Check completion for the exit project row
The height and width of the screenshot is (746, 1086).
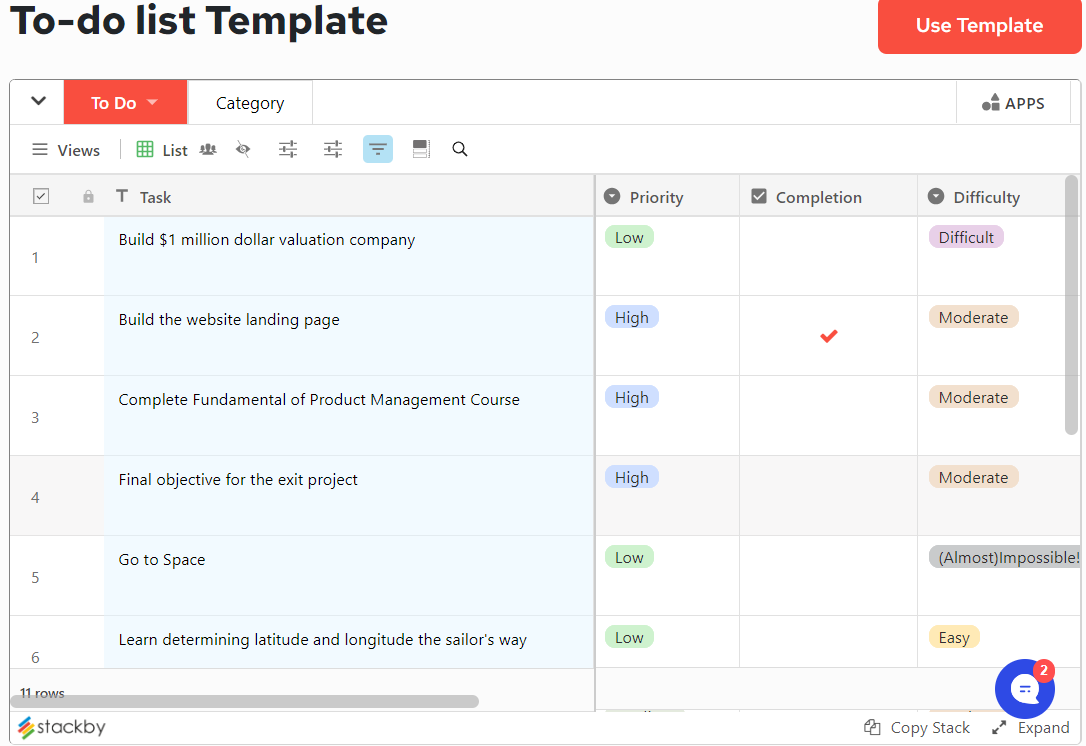828,495
